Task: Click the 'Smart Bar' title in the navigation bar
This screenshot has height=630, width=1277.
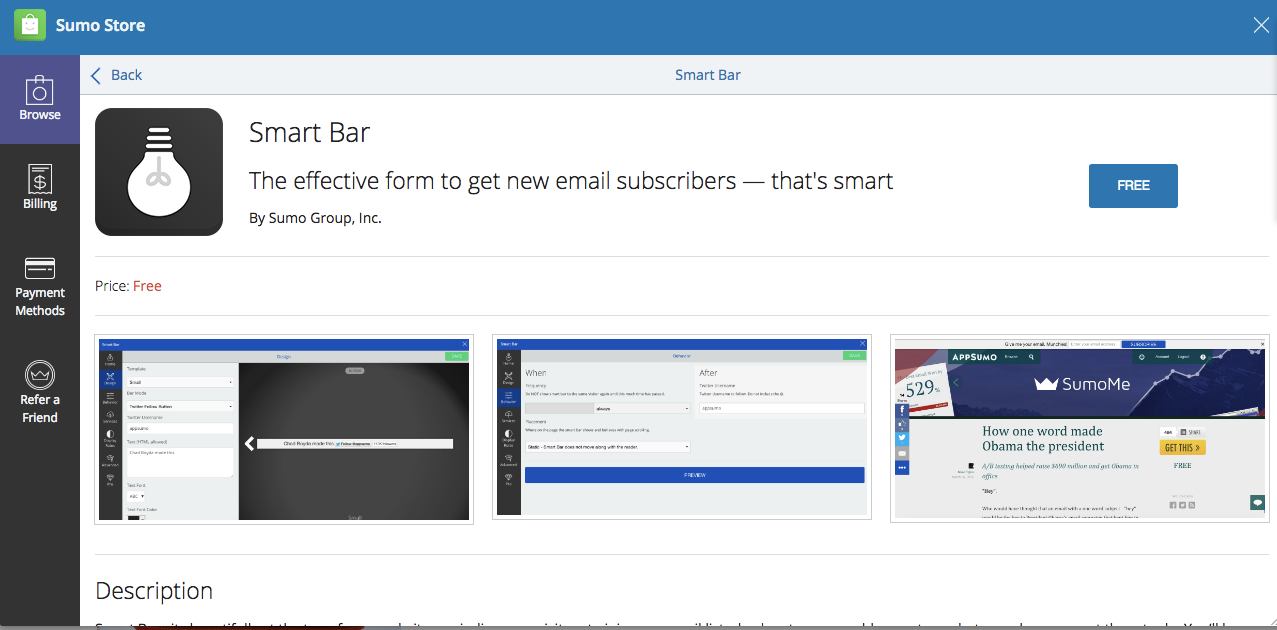Action: pos(708,75)
